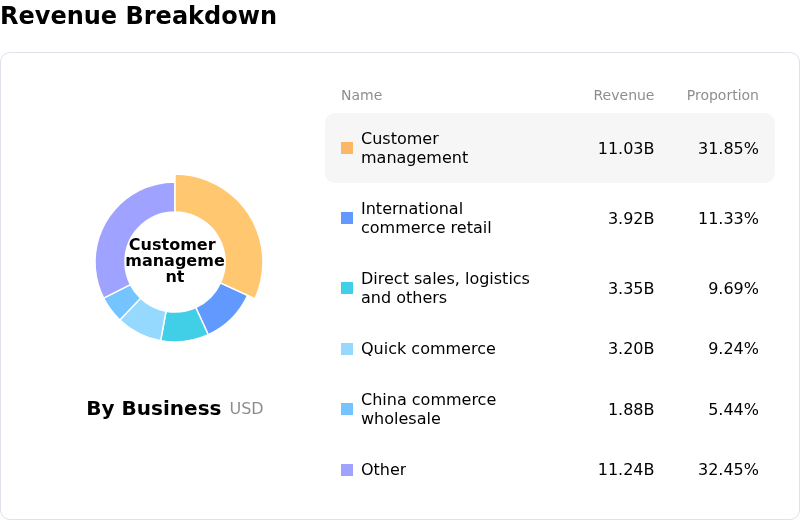Select the Quick commerce row label
The width and height of the screenshot is (800, 520).
427,349
